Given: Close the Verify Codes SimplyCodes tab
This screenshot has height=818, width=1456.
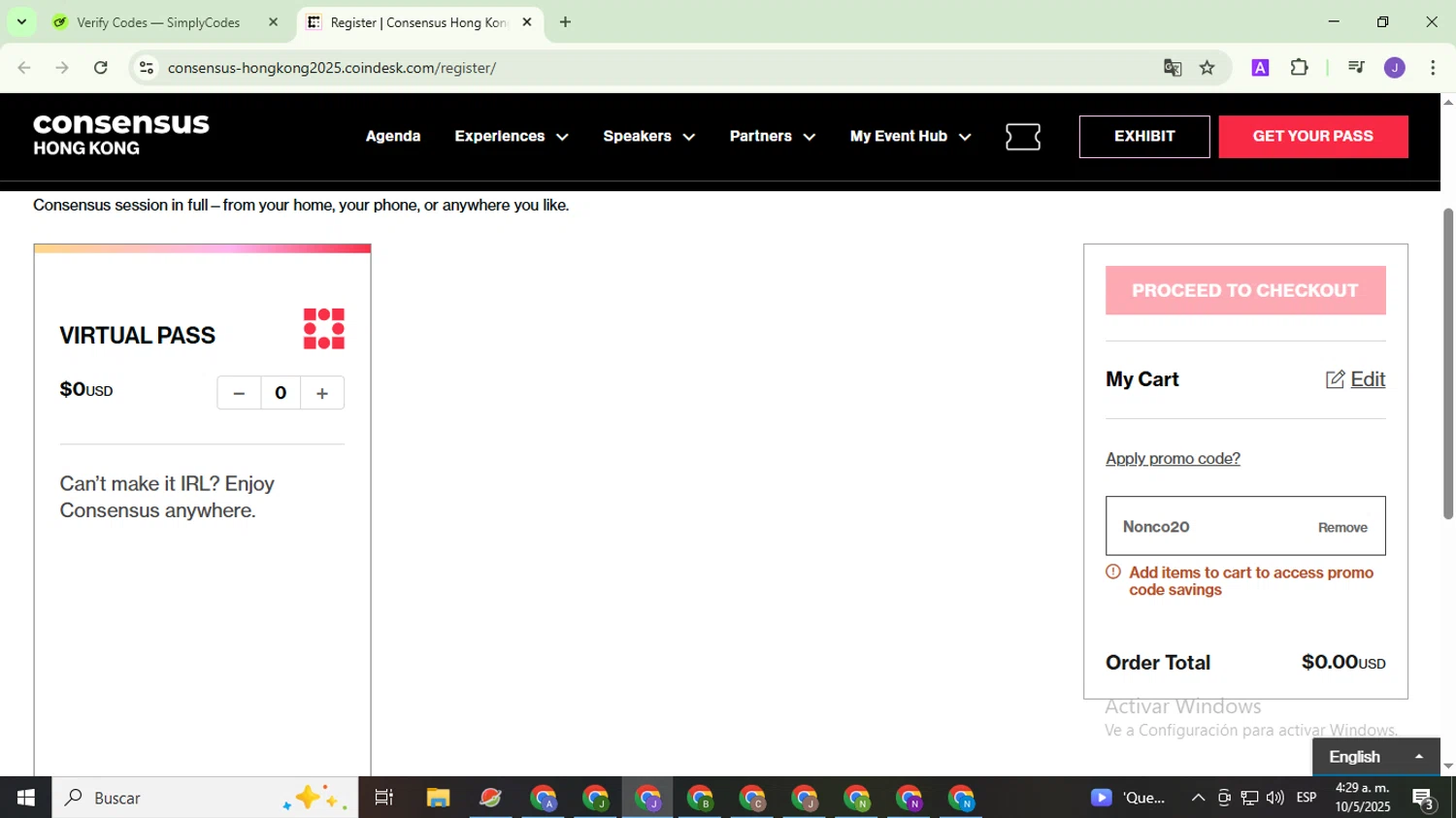Looking at the screenshot, I should coord(273,22).
